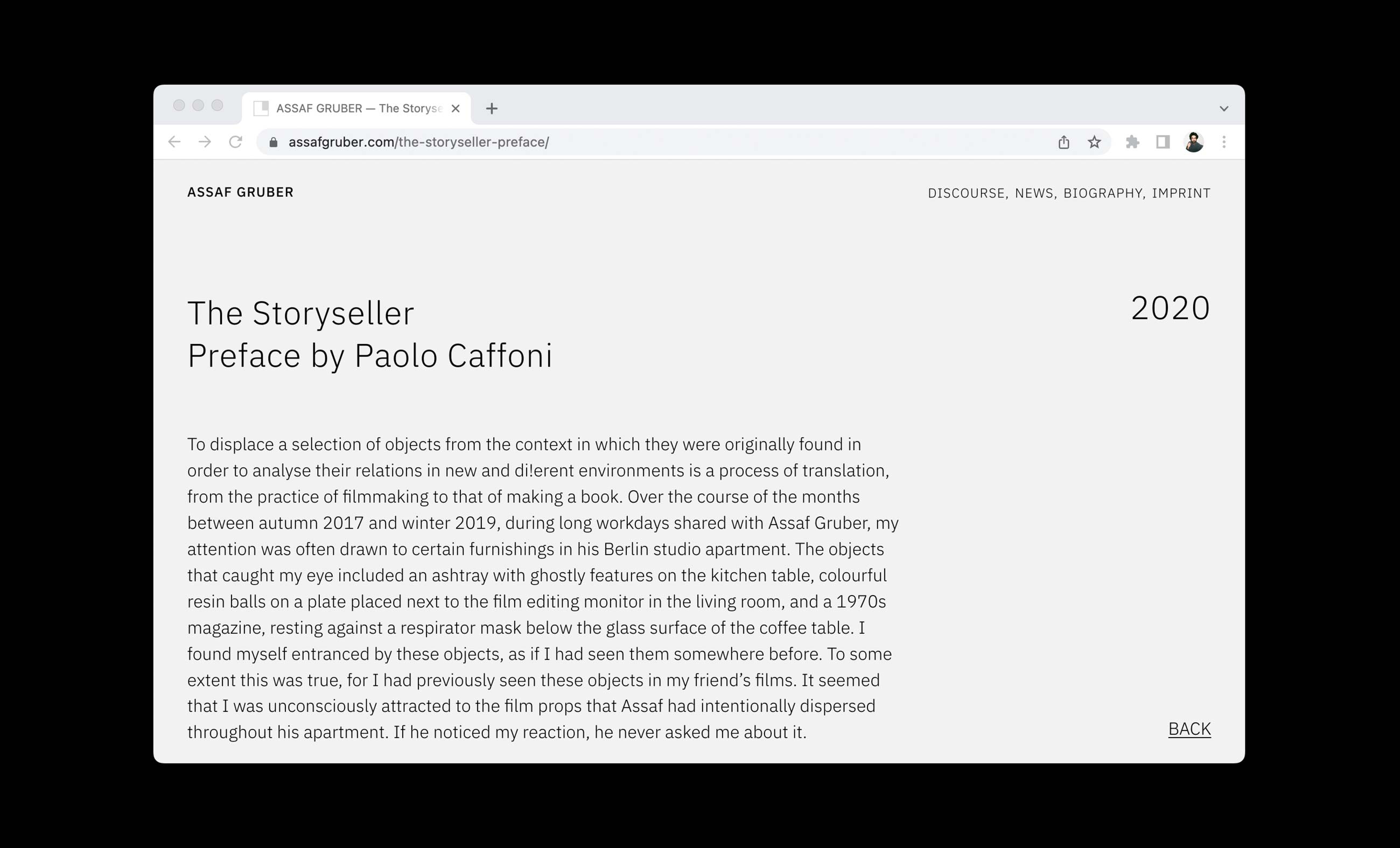Image resolution: width=1400 pixels, height=848 pixels.
Task: Reload the current page
Action: coord(236,142)
